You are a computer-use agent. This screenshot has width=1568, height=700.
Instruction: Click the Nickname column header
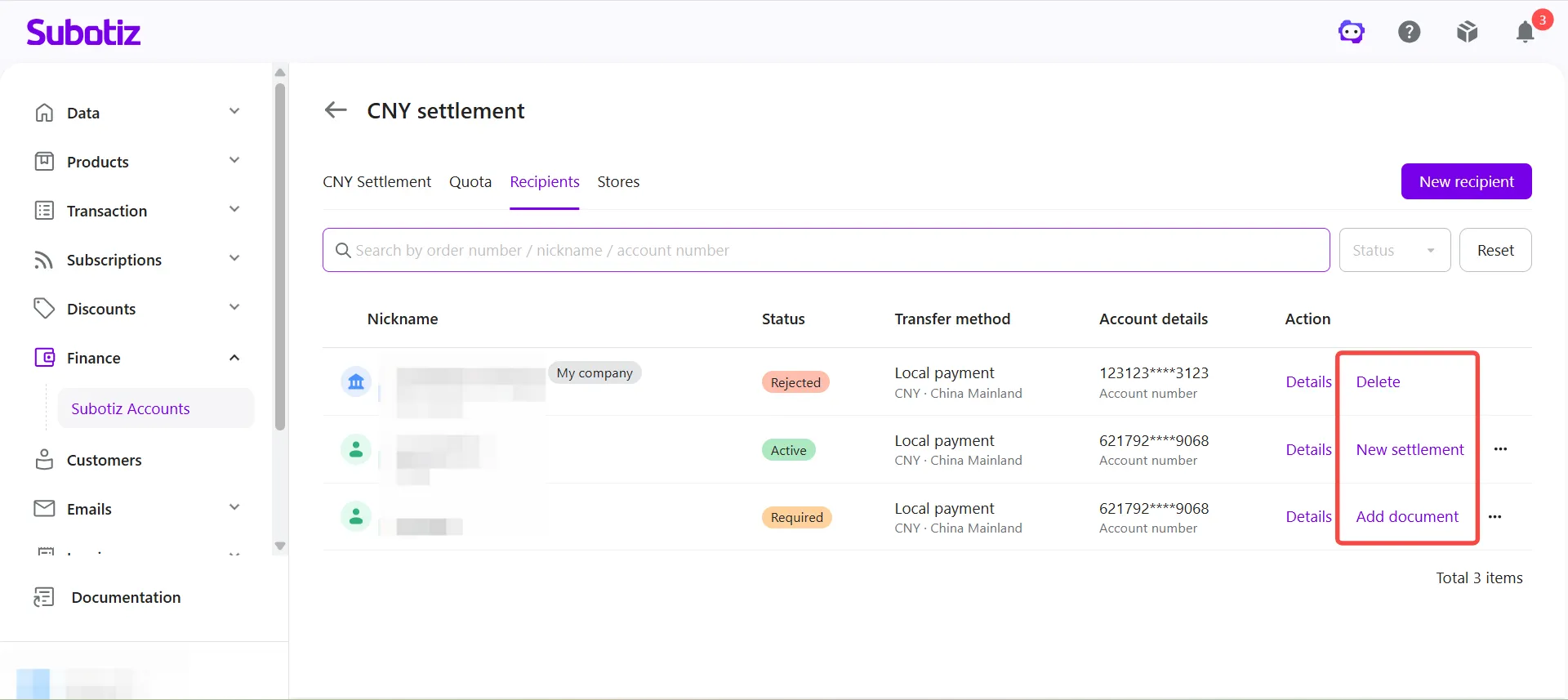[403, 319]
